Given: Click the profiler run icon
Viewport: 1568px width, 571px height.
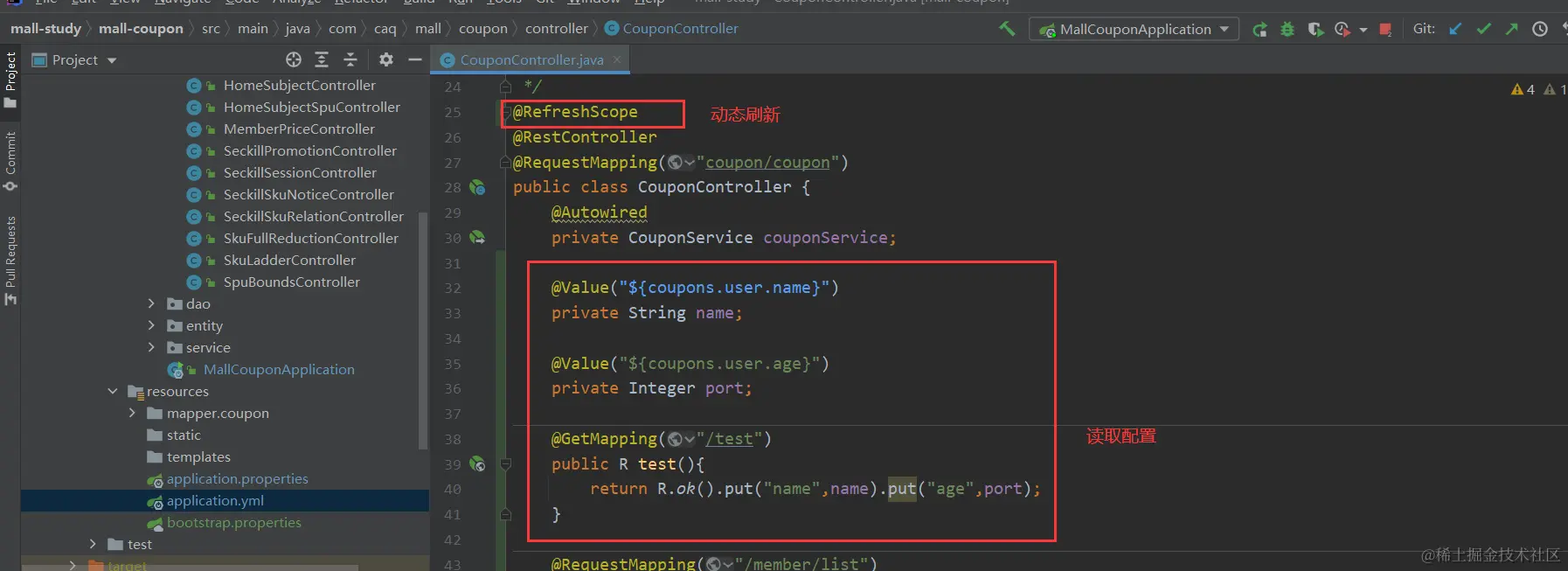Looking at the screenshot, I should click(1343, 29).
